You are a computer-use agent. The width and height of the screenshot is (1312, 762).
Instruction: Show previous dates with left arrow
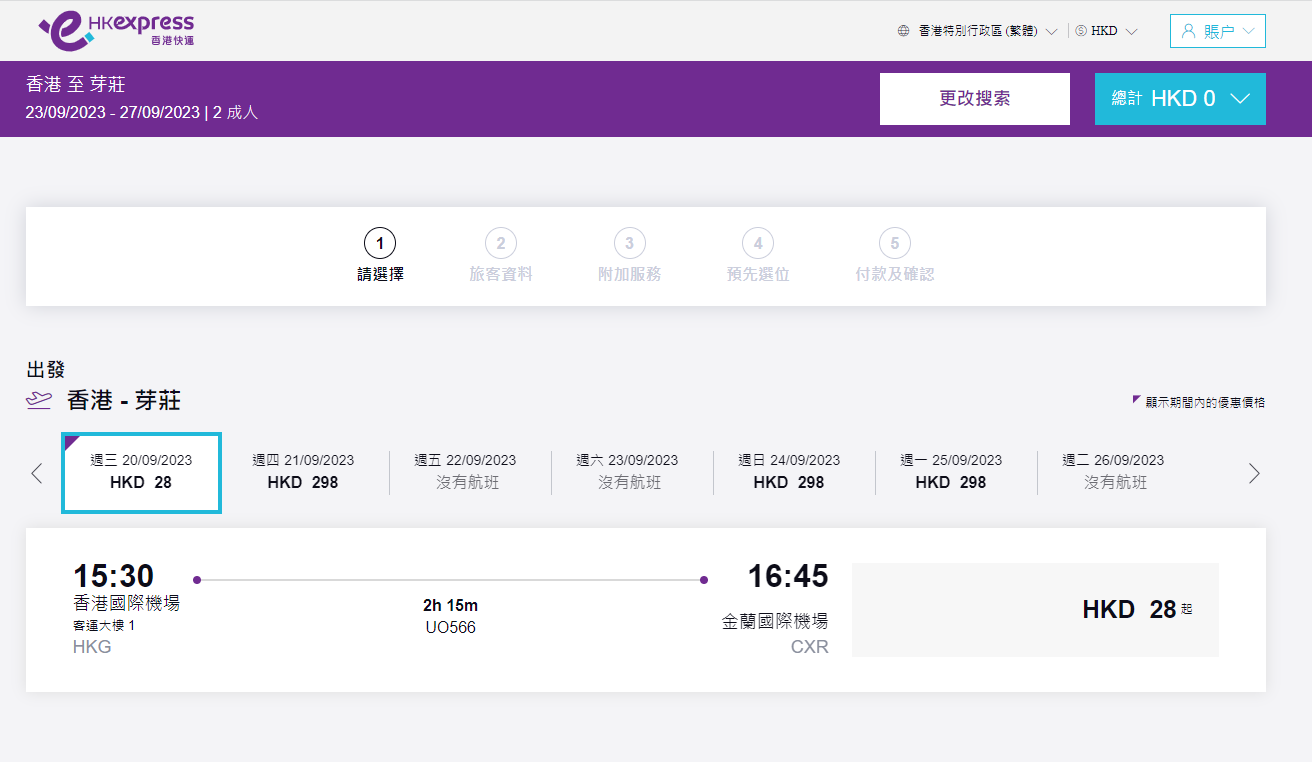pos(37,473)
